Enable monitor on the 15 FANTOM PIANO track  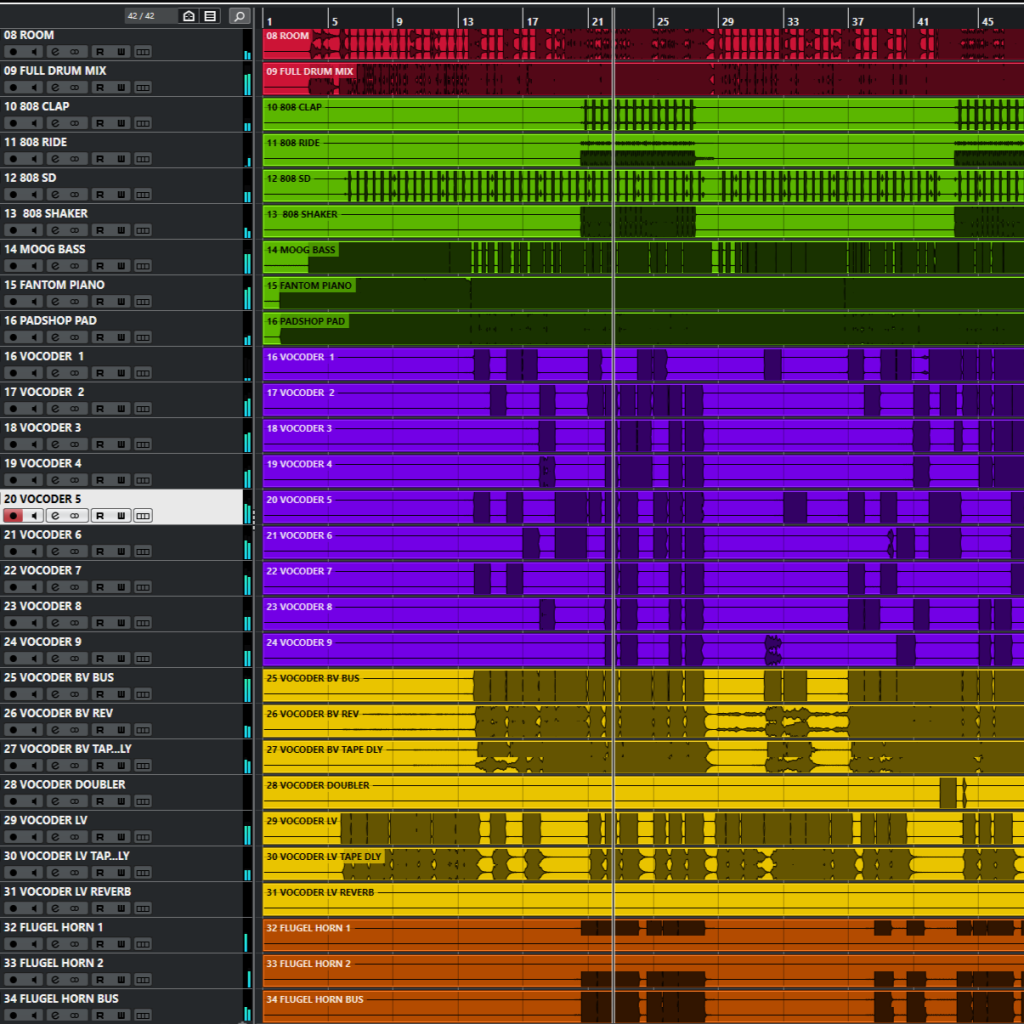click(x=34, y=301)
